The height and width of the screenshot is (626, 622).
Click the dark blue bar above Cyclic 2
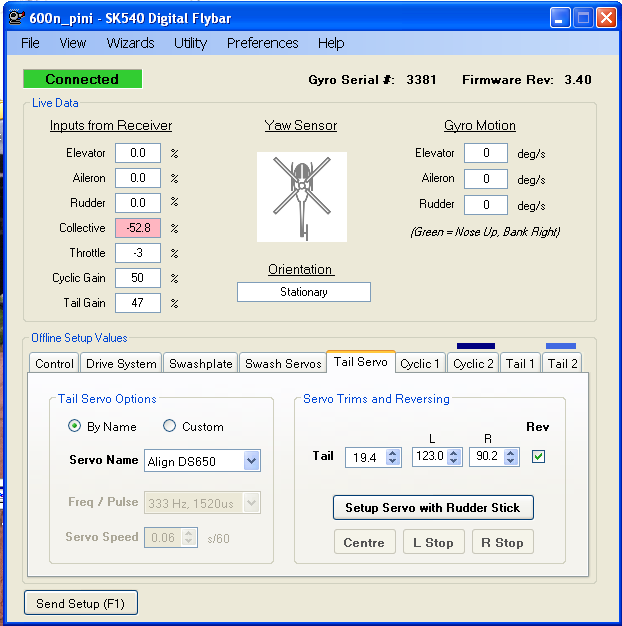pos(476,346)
